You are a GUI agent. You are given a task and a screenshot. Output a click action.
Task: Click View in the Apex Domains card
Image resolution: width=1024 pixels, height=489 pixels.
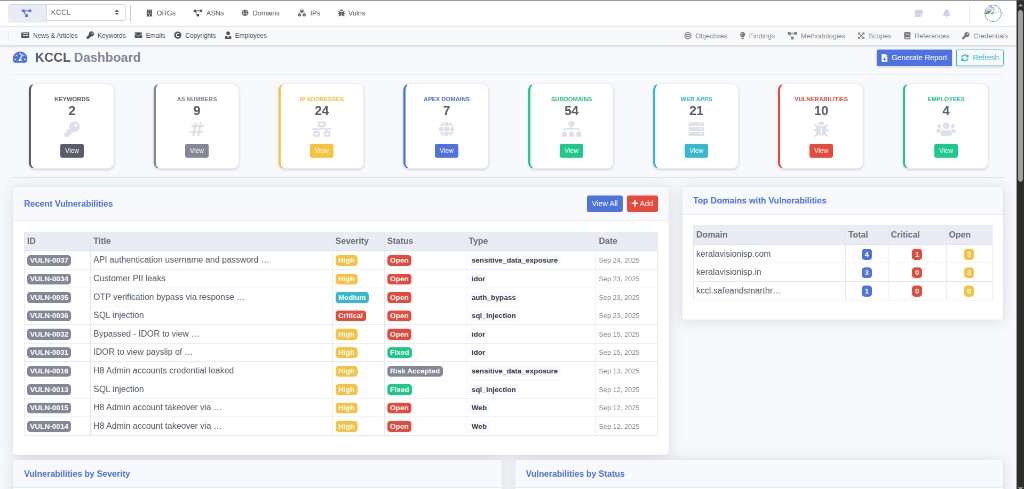point(446,151)
